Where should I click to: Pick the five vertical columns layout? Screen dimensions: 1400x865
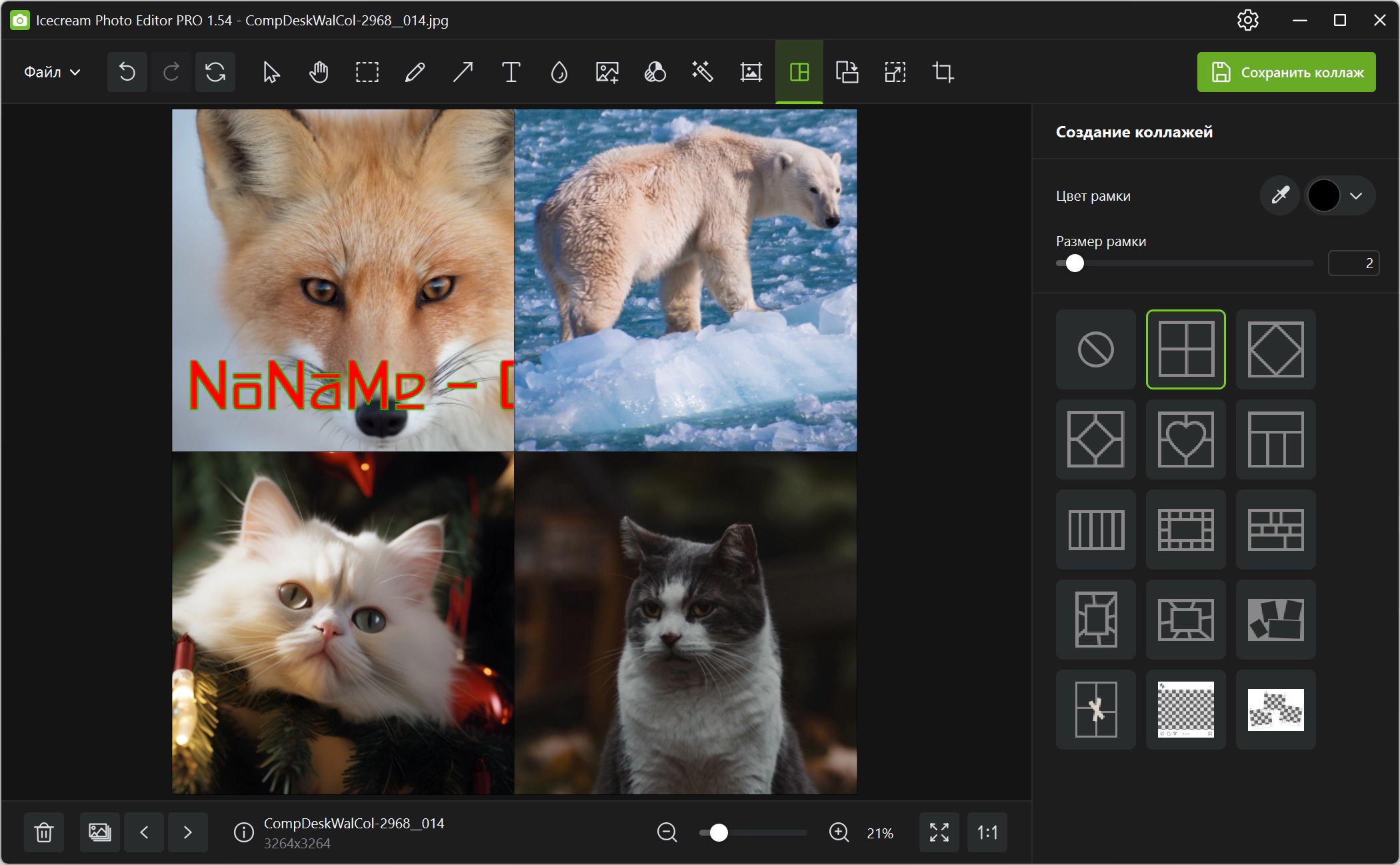(1095, 530)
